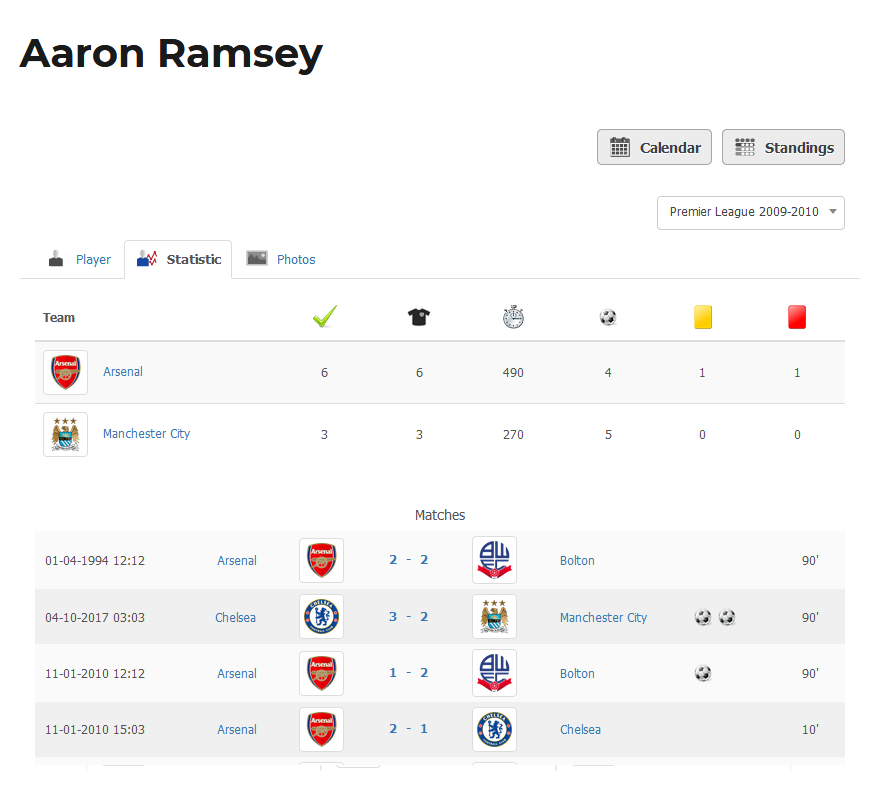Click the Manchester City crest in stats table

66,434
